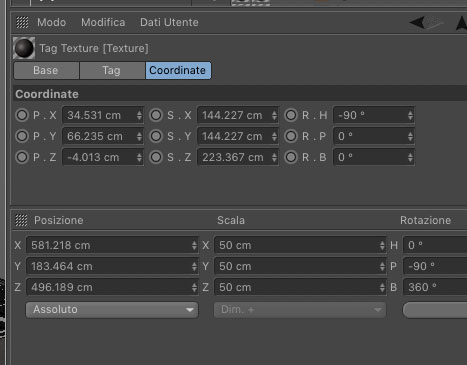Click the P . X stepper arrows
The height and width of the screenshot is (365, 467).
pos(139,115)
